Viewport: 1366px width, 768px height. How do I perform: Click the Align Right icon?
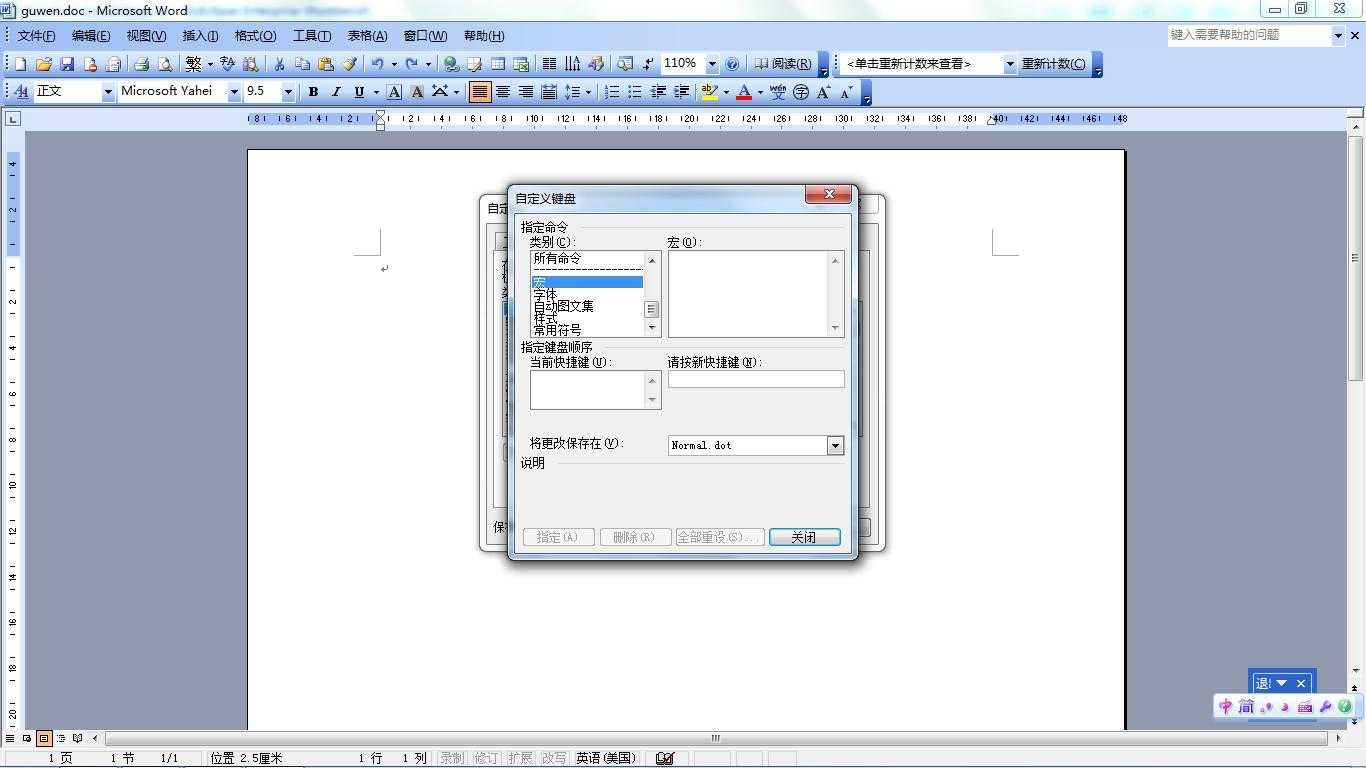pyautogui.click(x=526, y=92)
